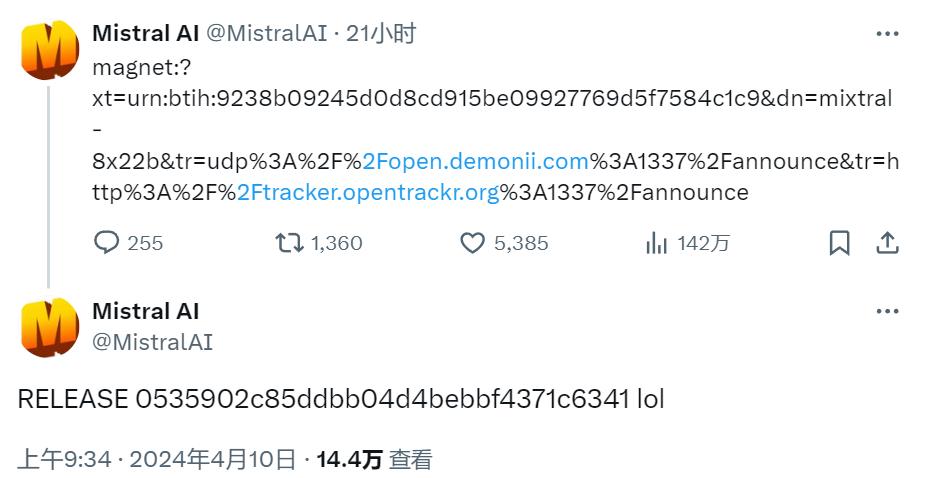Click Mistral AI avatar on second tweet
The image size is (925, 478).
(50, 328)
